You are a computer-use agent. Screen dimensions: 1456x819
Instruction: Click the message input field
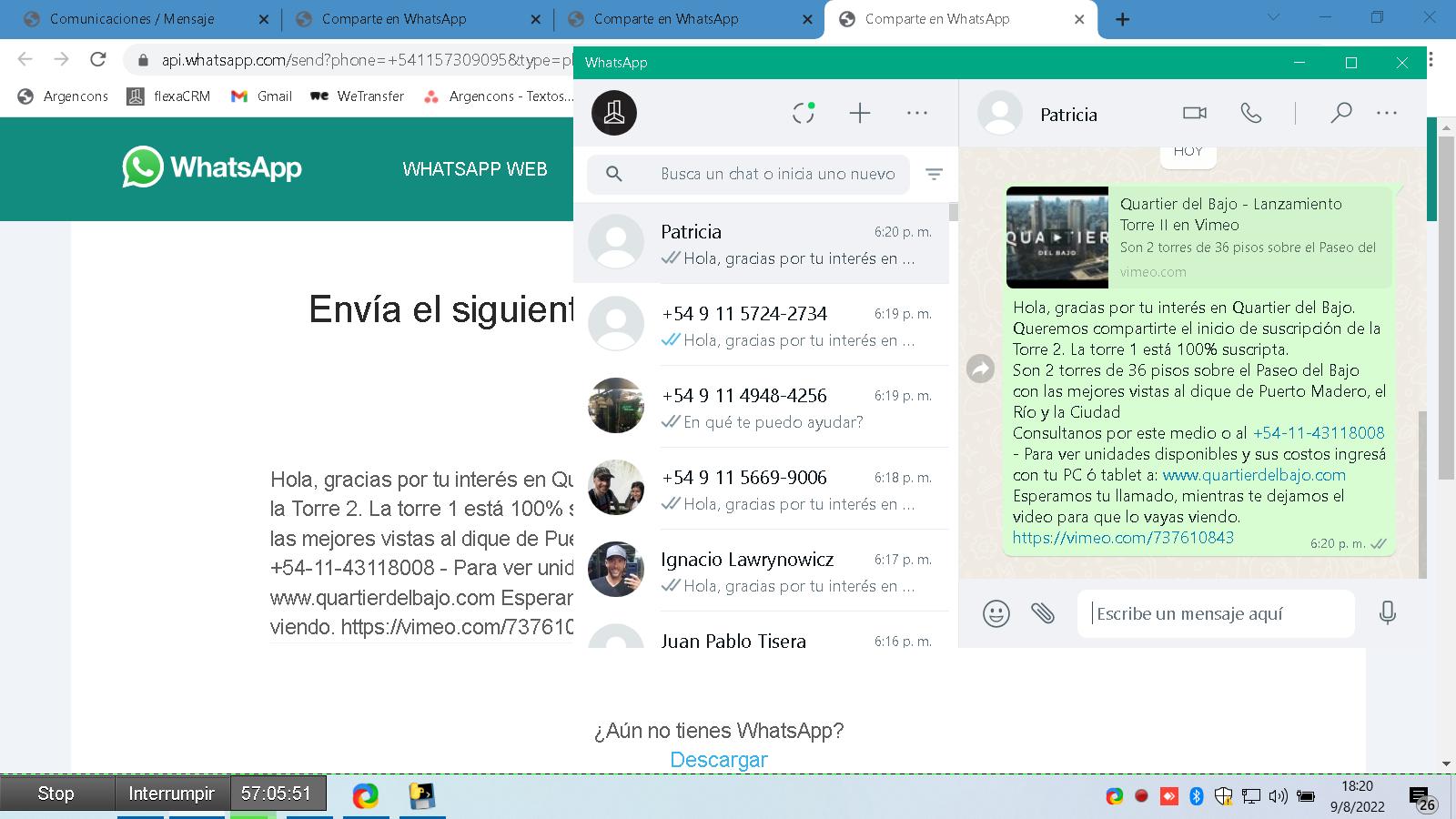coord(1216,613)
